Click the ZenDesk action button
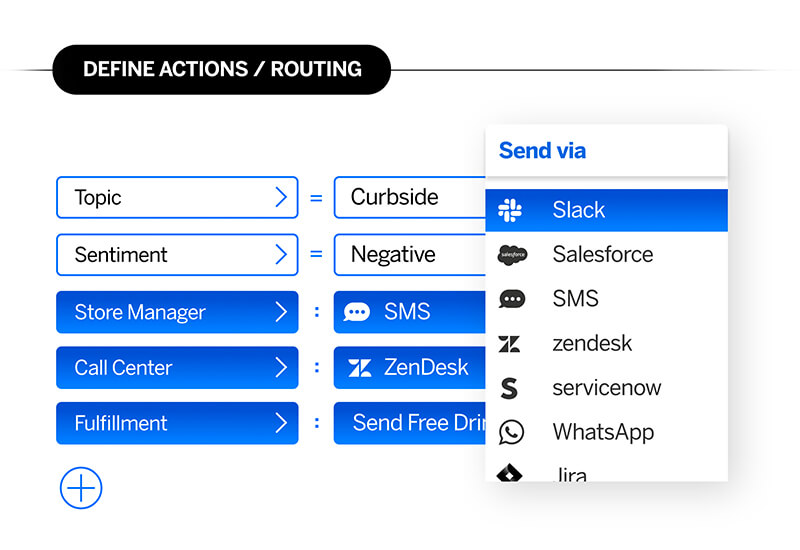 410,367
